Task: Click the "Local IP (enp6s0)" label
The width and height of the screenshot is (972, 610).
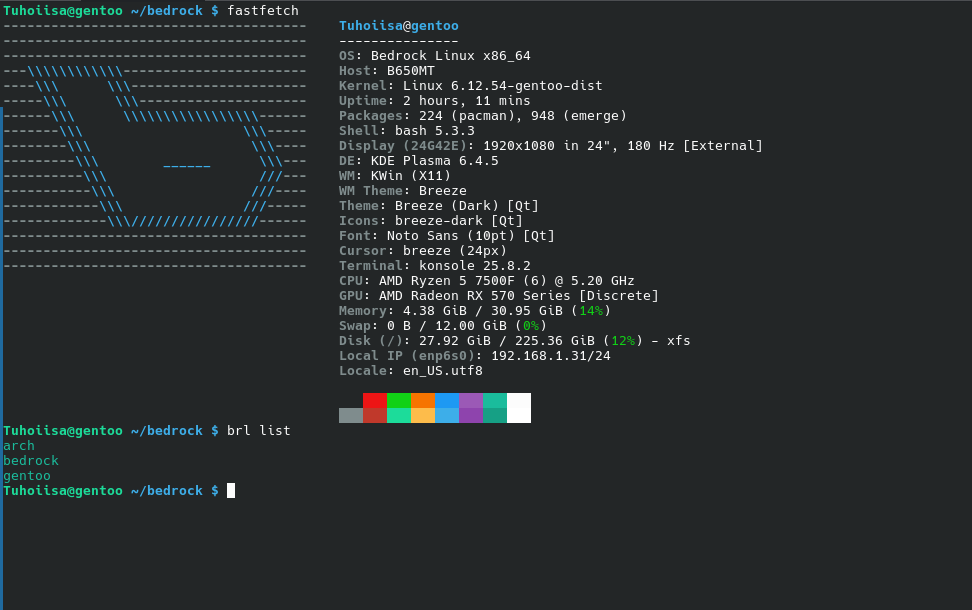Action: tap(407, 356)
